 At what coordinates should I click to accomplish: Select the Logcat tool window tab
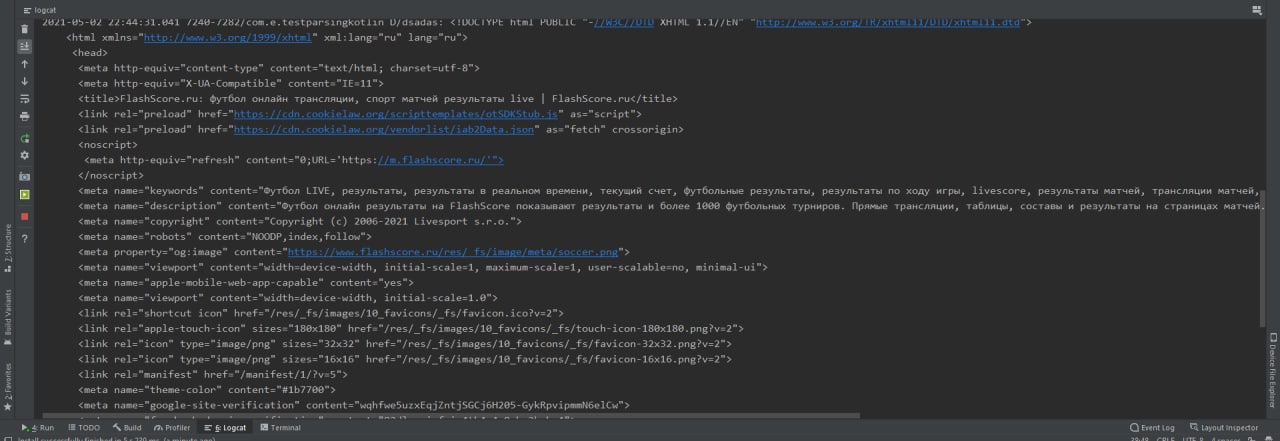click(224, 427)
